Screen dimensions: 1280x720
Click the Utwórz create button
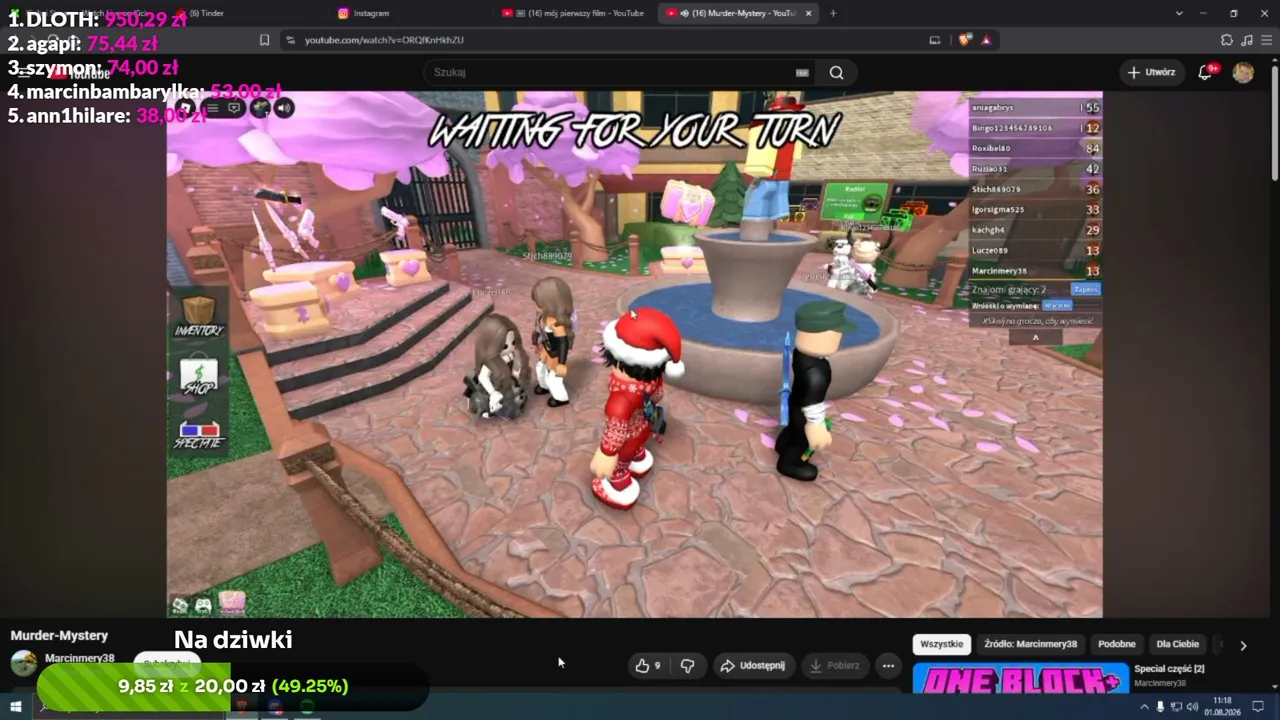[1152, 72]
